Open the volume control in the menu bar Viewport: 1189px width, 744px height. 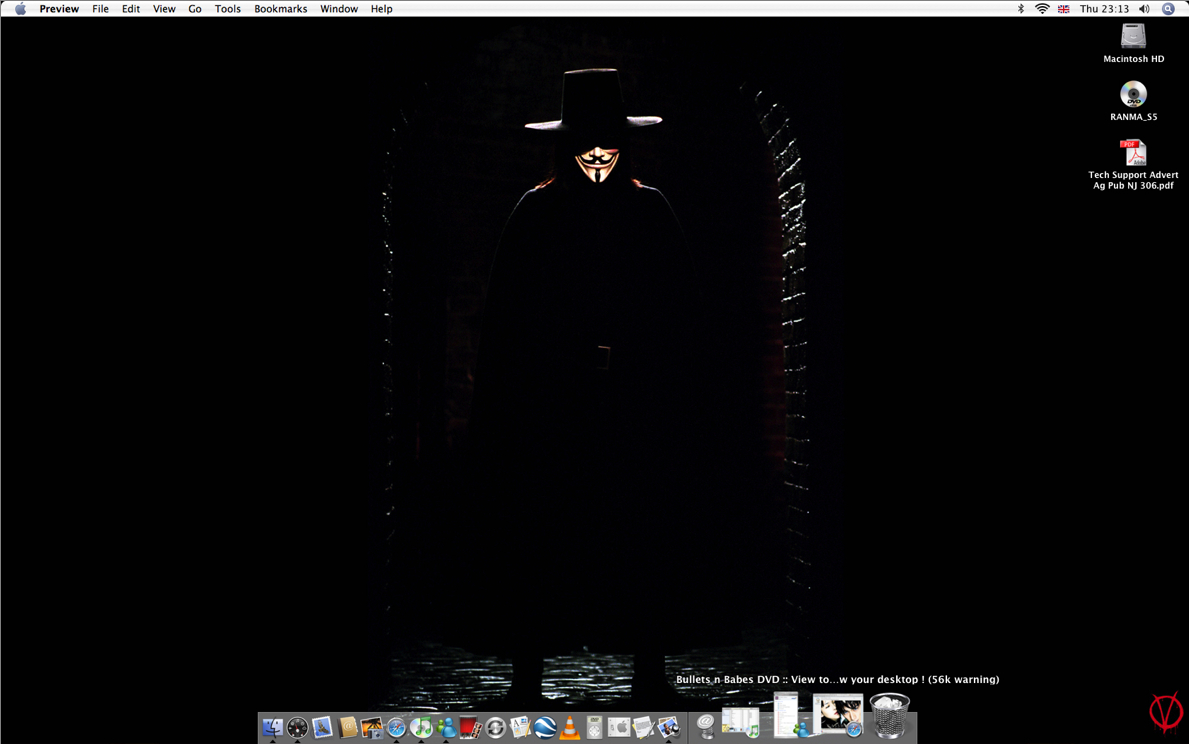1144,9
